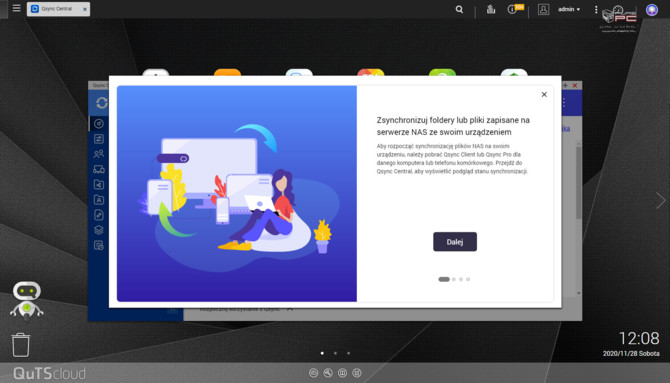Screen dimensions: 670x383
Task: Show event notifications with 10+ badge
Action: (x=515, y=9)
